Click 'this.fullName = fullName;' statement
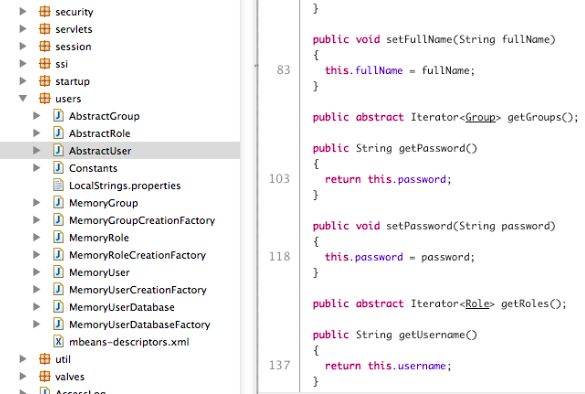 pos(400,71)
